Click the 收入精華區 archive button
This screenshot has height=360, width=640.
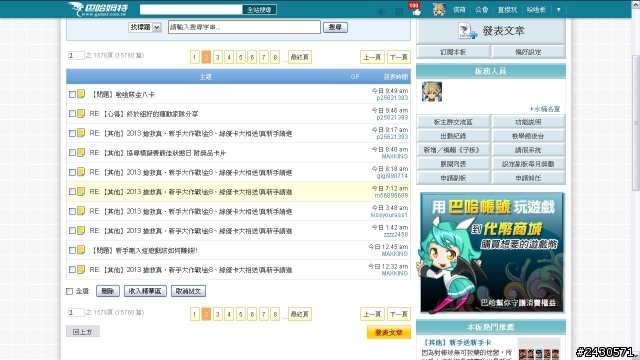point(145,291)
